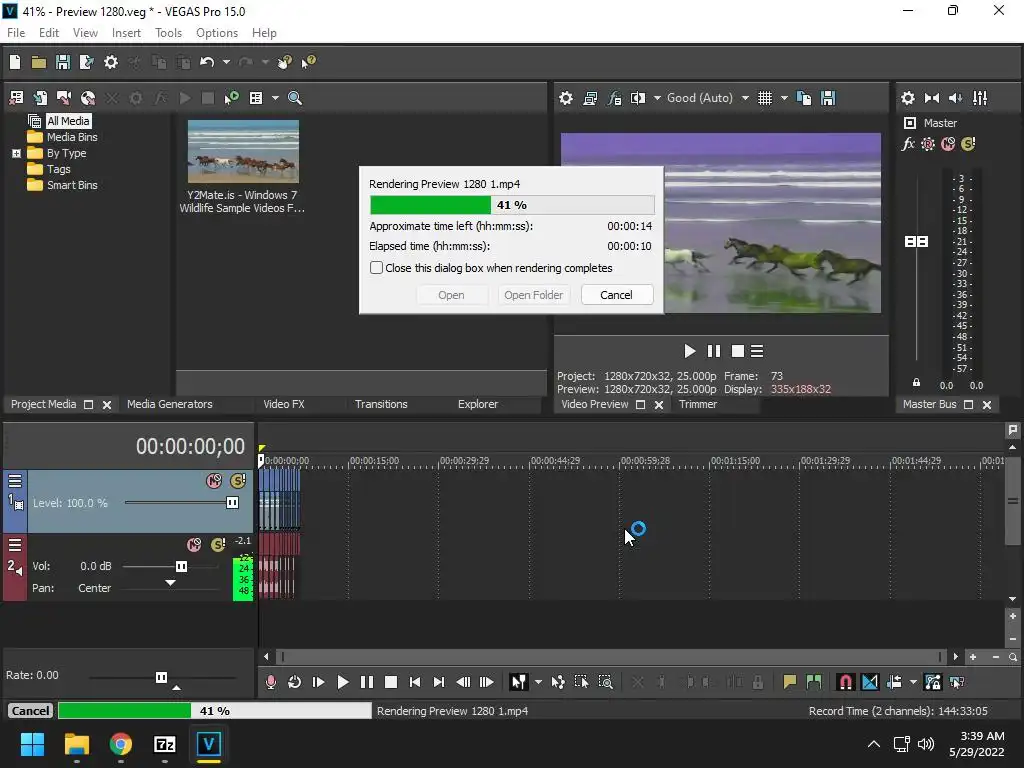Lock the Master fader channels

[916, 383]
